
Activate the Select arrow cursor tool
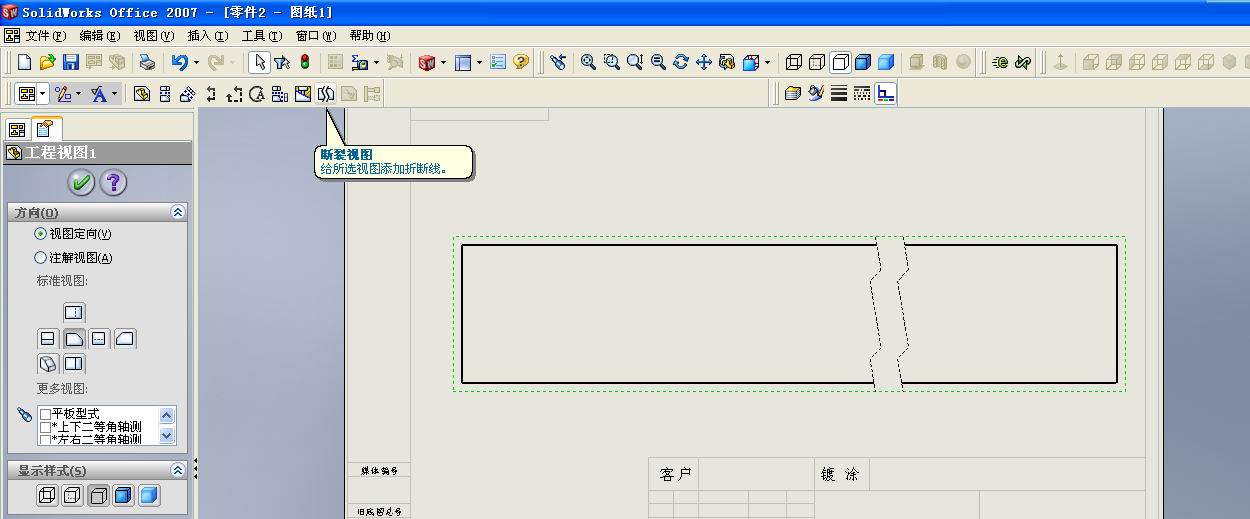tap(259, 62)
